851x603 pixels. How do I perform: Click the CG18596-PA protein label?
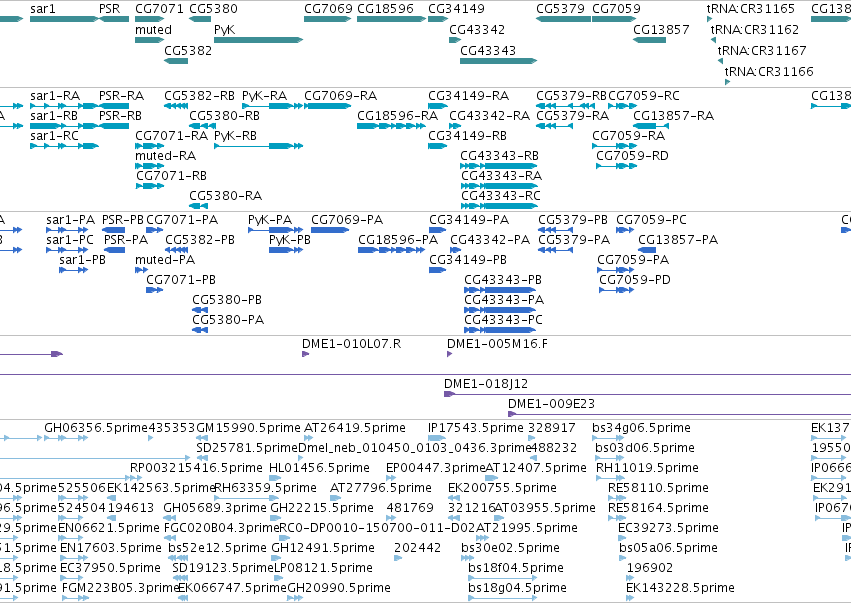pos(398,240)
